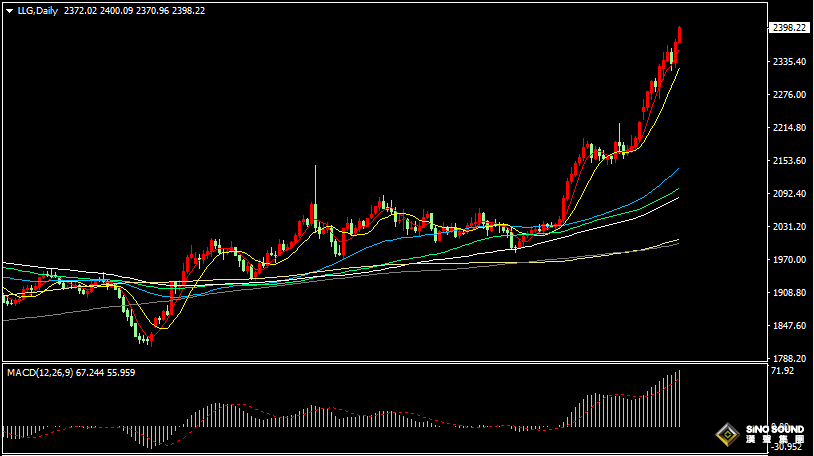Click the lowest candlestick near 1820 bottom
The width and height of the screenshot is (814, 456).
tap(148, 338)
